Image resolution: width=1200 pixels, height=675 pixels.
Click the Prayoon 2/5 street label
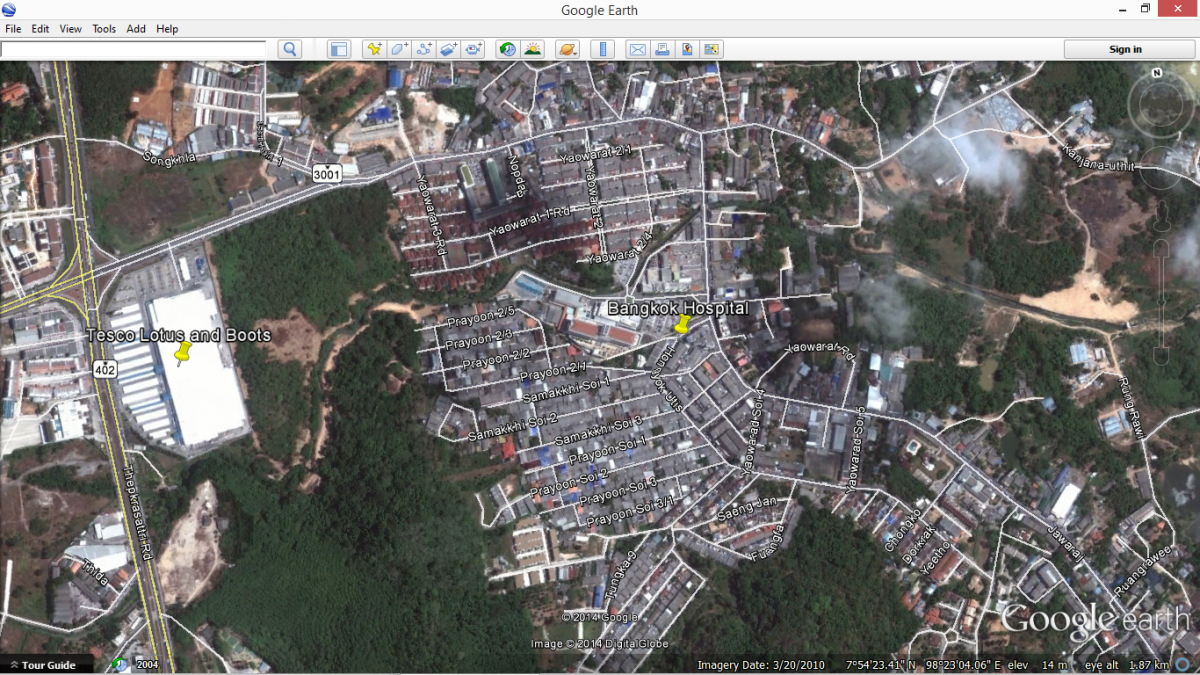pos(480,317)
